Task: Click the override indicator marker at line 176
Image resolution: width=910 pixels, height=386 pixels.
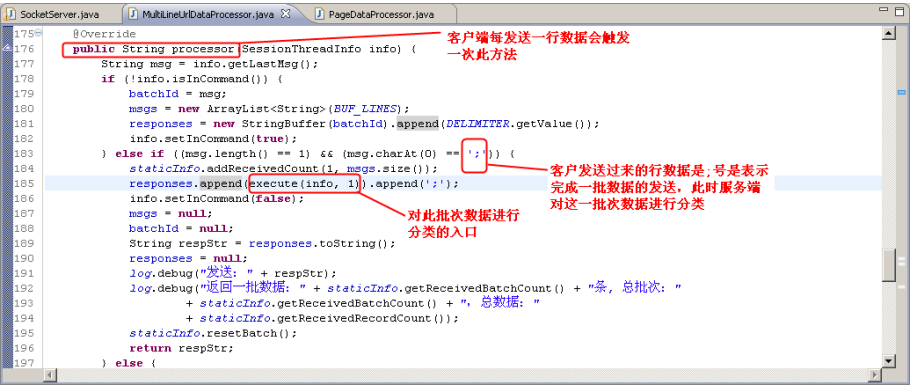Action: (x=7, y=49)
